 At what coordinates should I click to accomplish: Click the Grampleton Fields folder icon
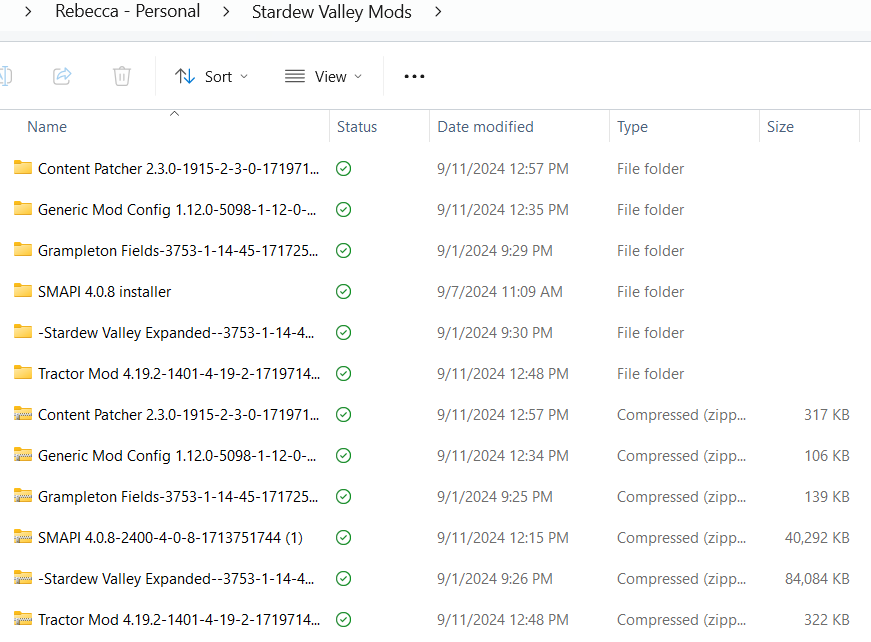click(x=23, y=251)
